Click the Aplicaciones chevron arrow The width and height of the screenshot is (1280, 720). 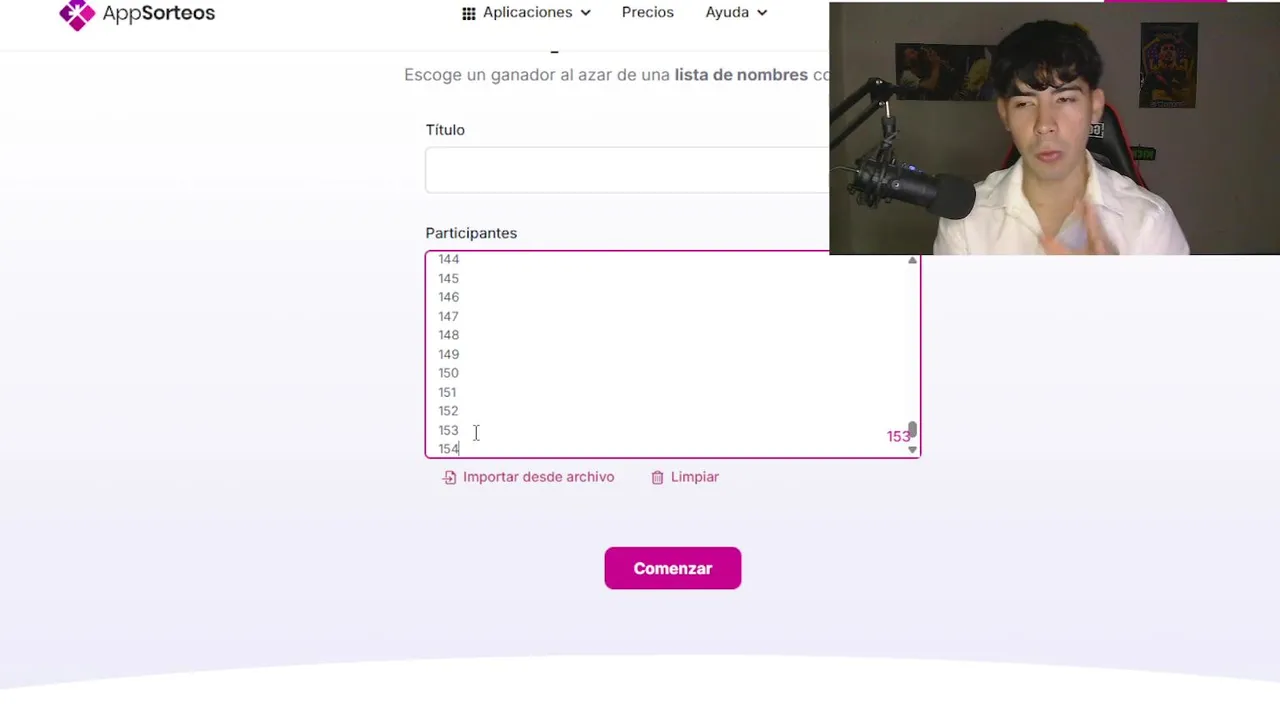pos(585,13)
